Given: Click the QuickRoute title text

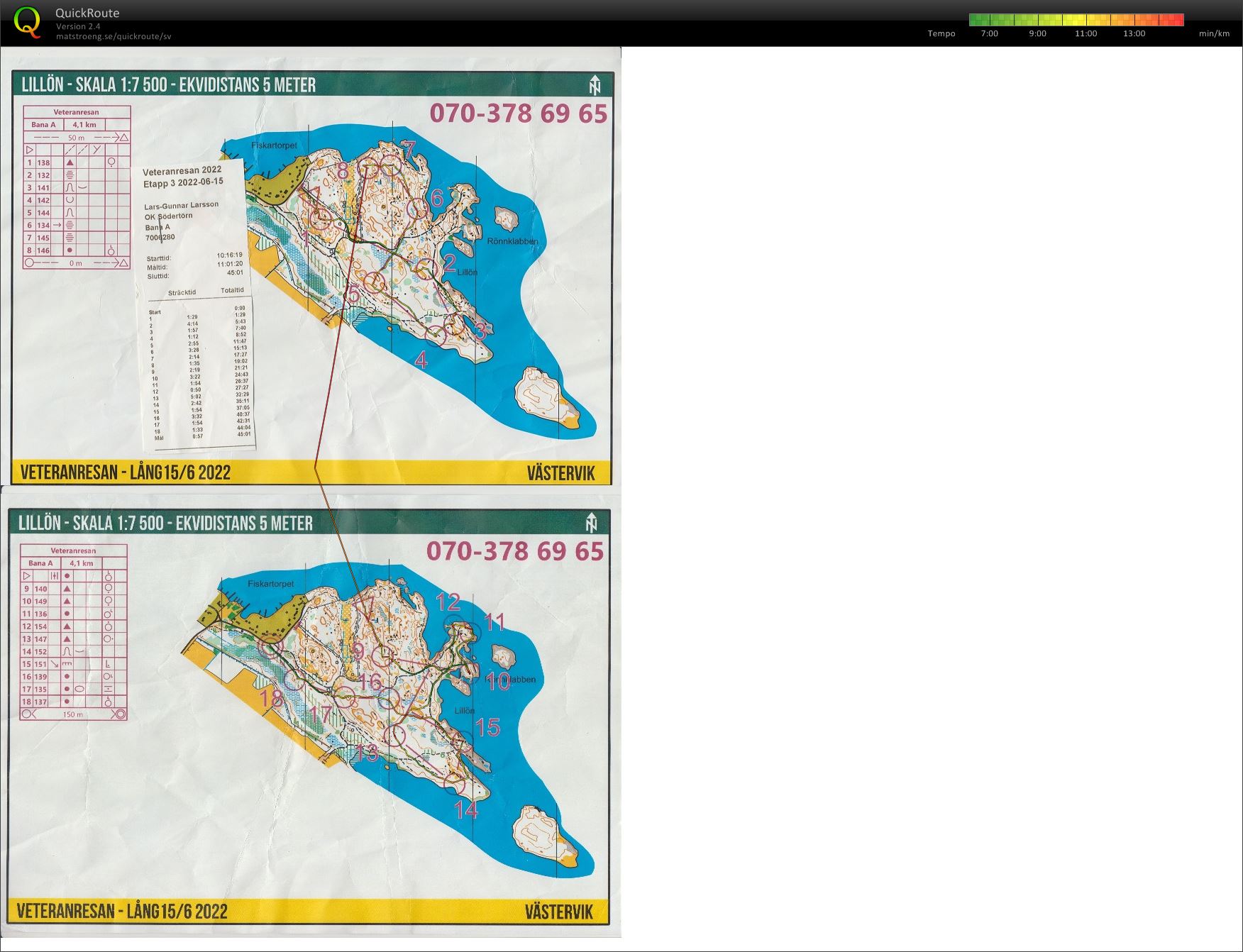Looking at the screenshot, I should [x=87, y=13].
